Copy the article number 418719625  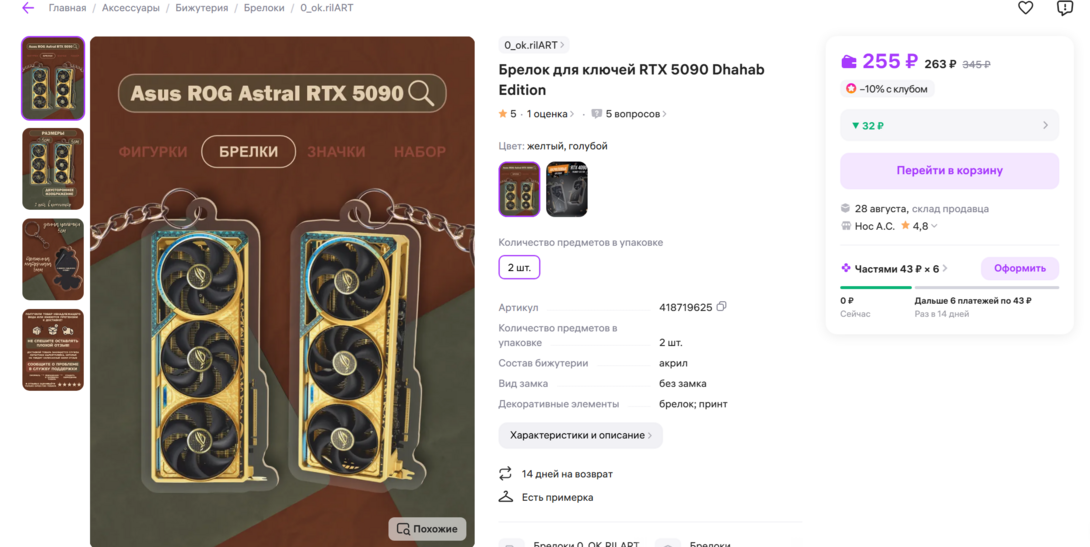pos(722,307)
